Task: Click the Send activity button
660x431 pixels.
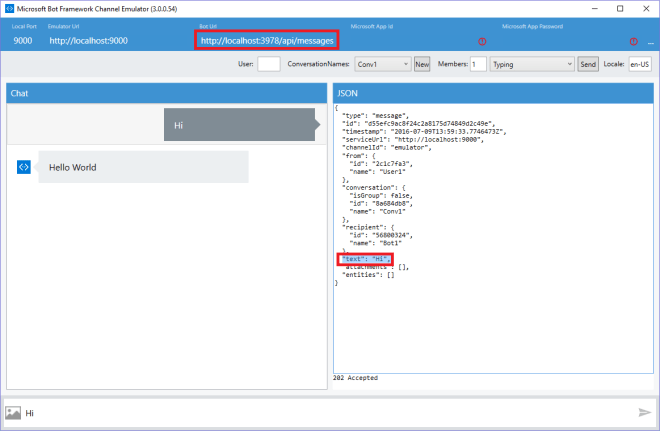Action: (589, 64)
